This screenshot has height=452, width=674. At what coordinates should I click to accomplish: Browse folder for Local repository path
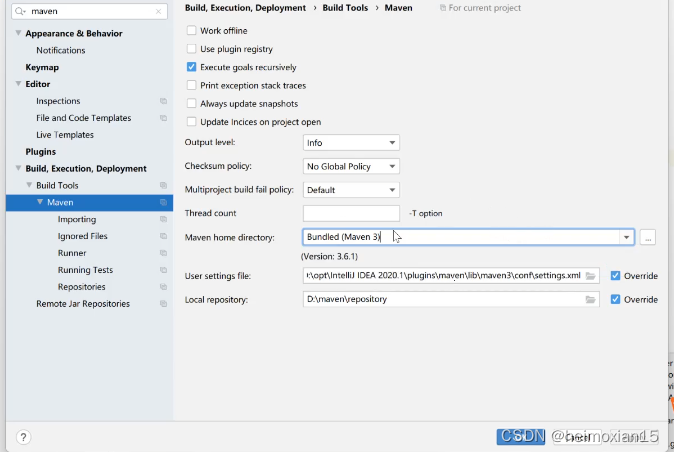[591, 299]
